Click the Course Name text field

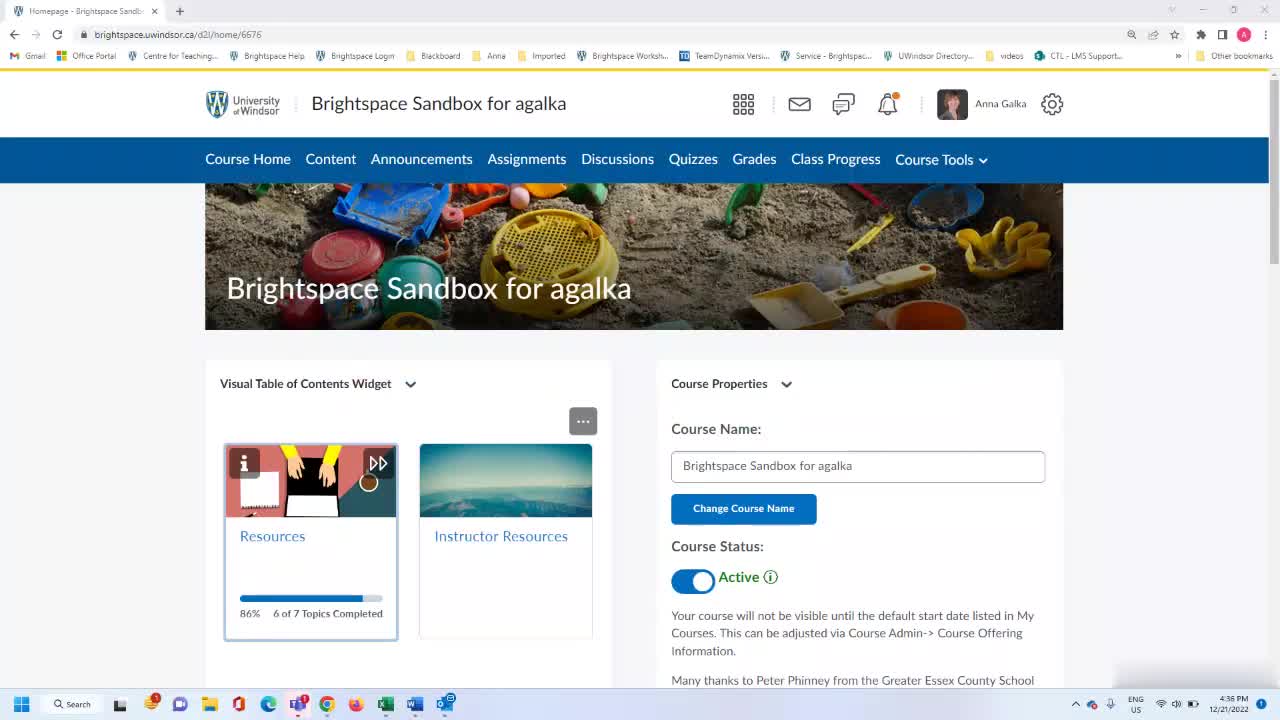click(857, 466)
